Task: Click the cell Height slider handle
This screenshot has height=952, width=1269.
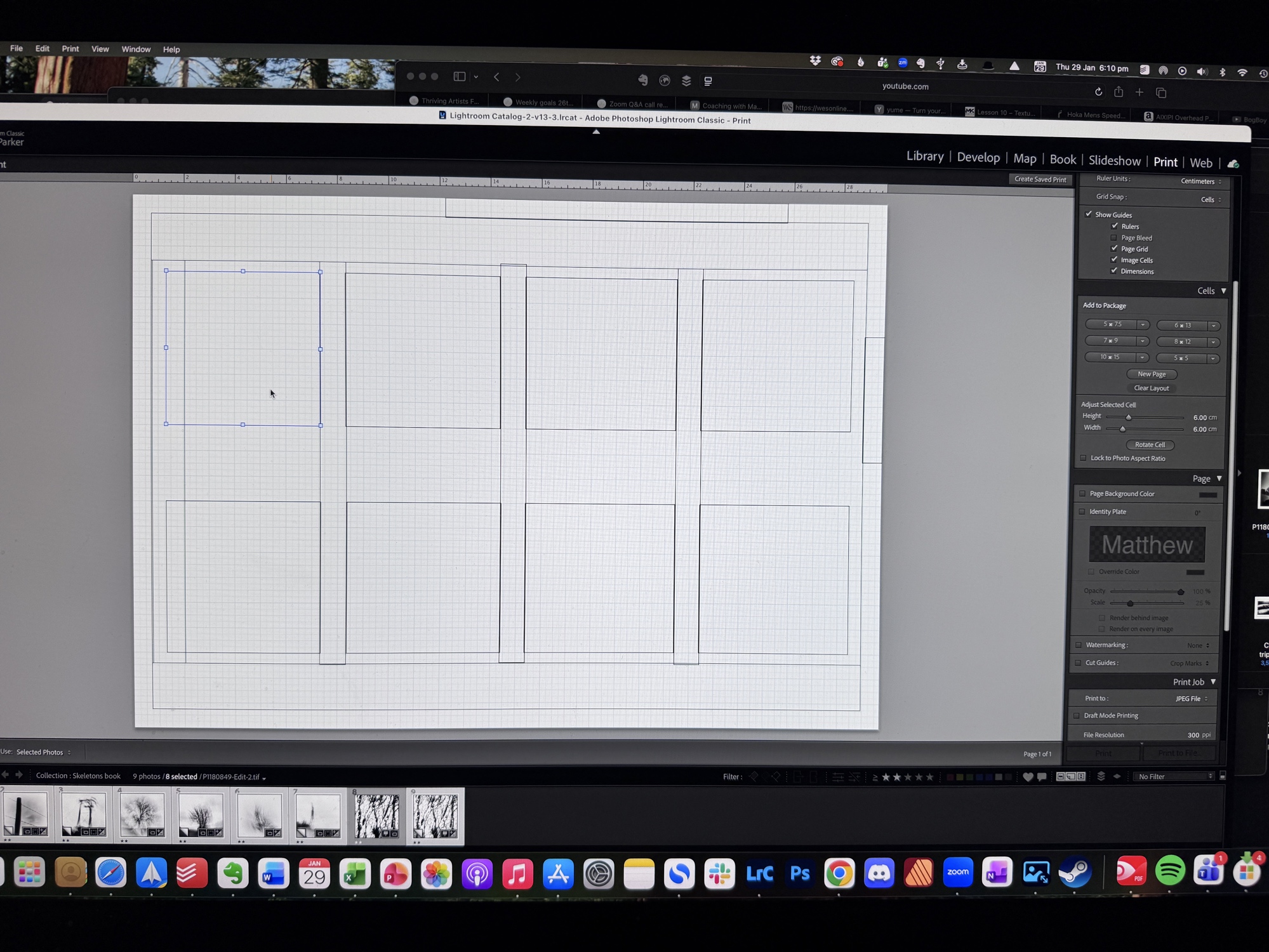Action: point(1128,418)
